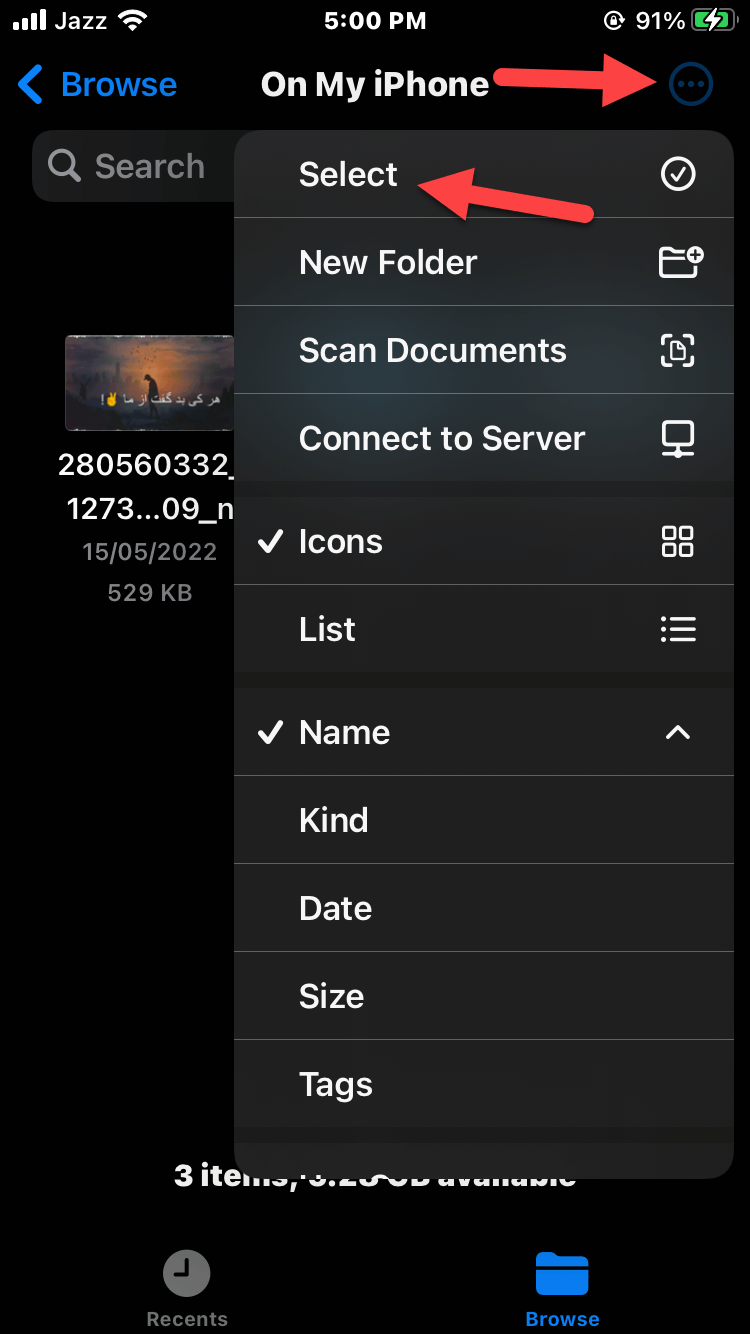Go back to Browse
Screen dimensions: 750x1334
98,85
